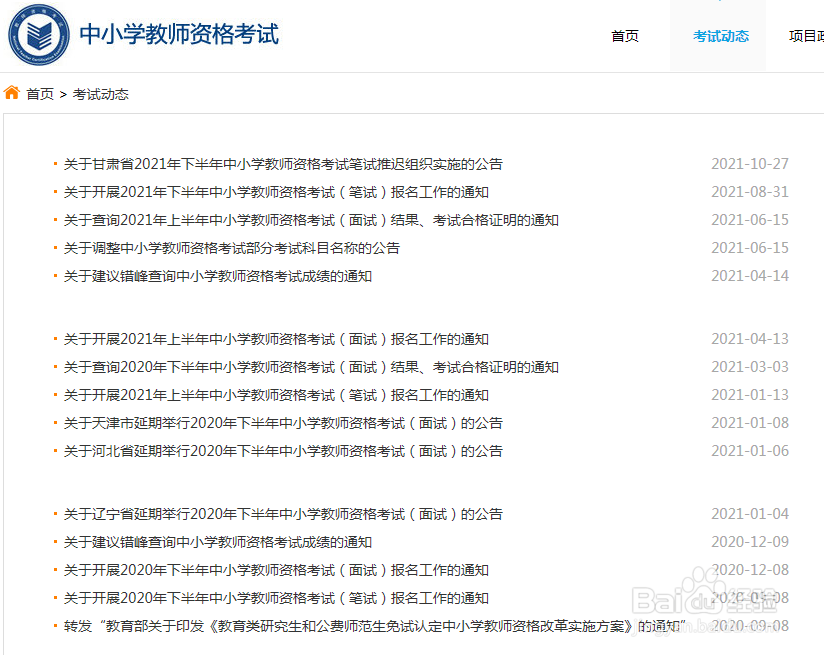Viewport: 824px width, 655px height.
Task: Select the 考试动态 navigation tab
Action: click(722, 36)
